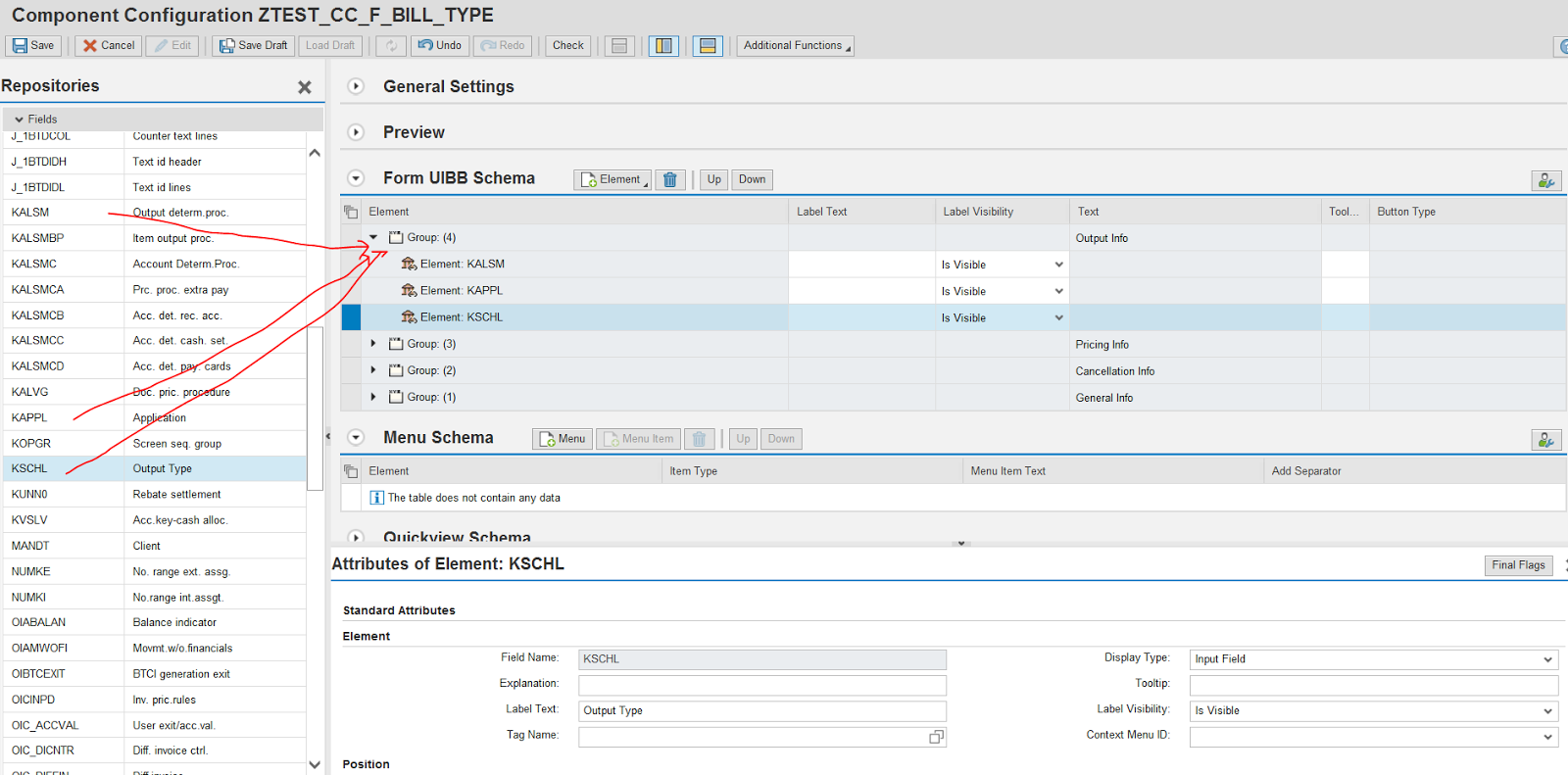Delete selected element with Form UIBB trash icon

tap(670, 179)
